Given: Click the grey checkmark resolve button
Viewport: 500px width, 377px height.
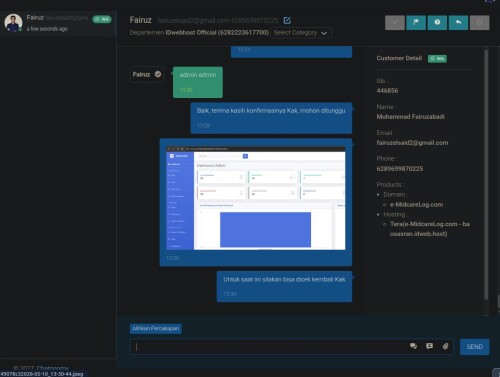Looking at the screenshot, I should (x=395, y=22).
